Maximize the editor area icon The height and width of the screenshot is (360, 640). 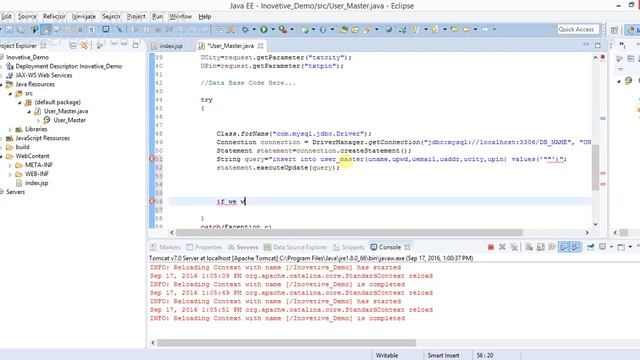(x=598, y=45)
